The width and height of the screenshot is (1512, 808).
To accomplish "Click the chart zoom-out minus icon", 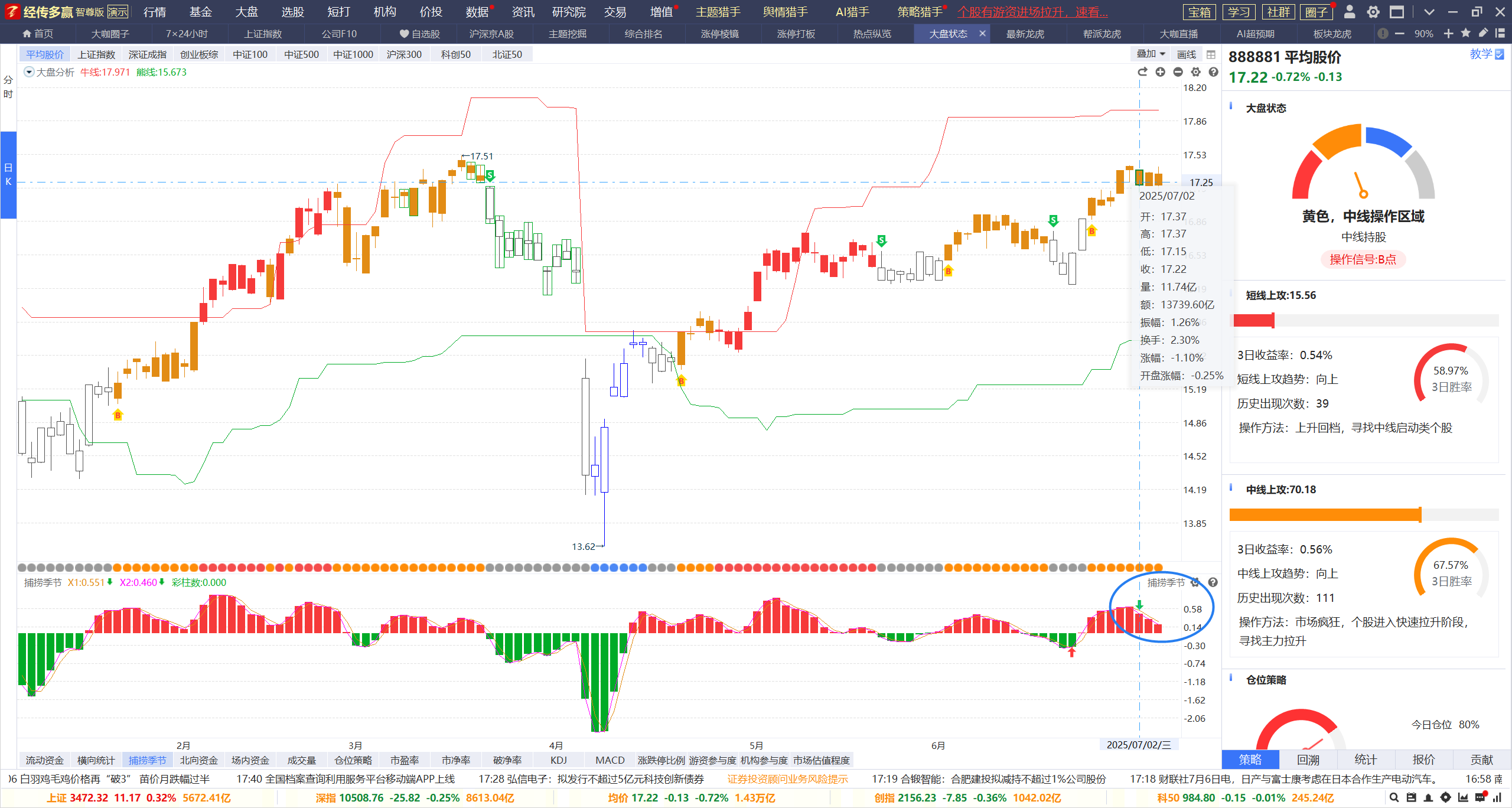I will click(1178, 72).
